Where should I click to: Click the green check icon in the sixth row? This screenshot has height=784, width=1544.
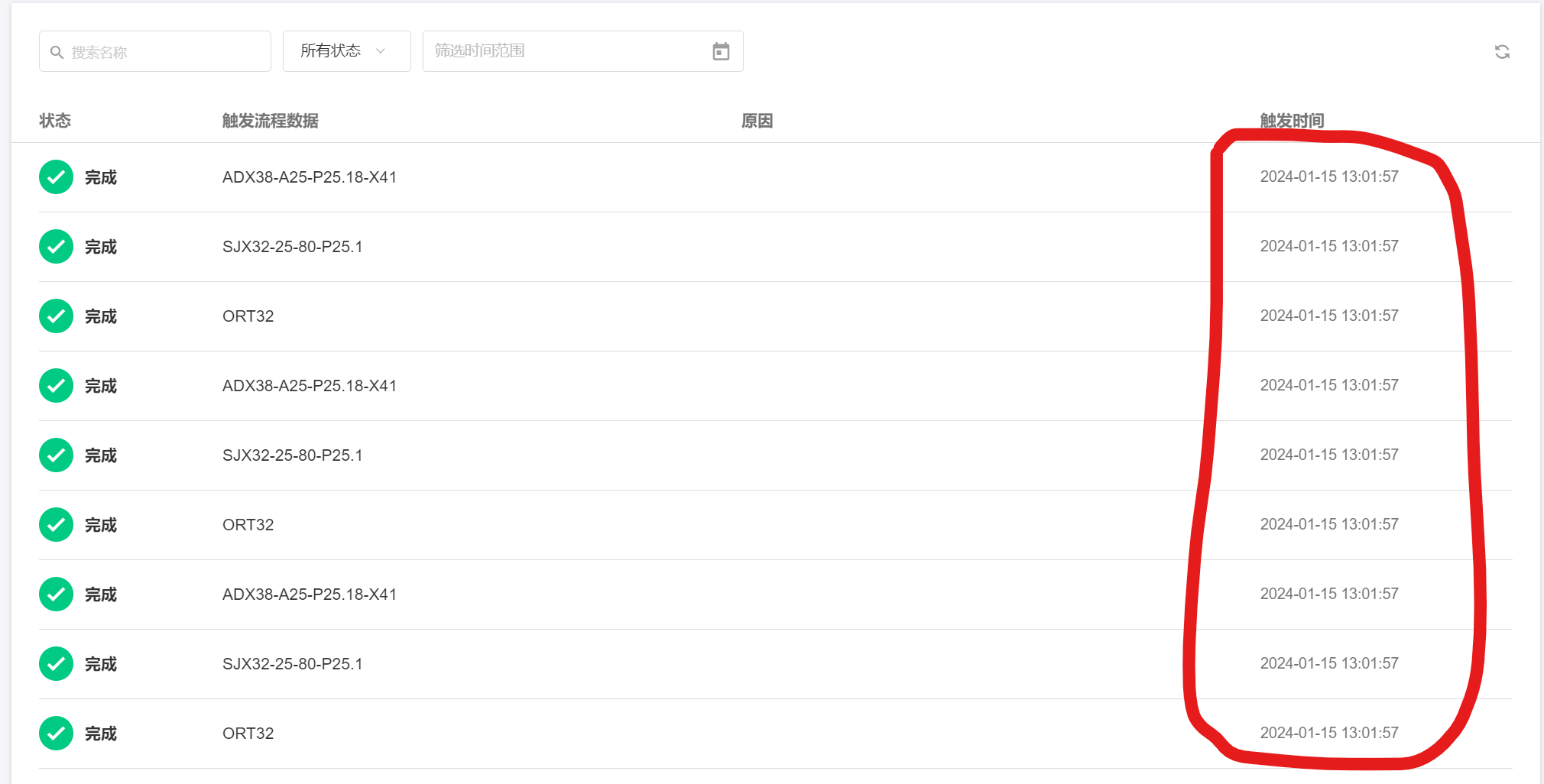(56, 525)
